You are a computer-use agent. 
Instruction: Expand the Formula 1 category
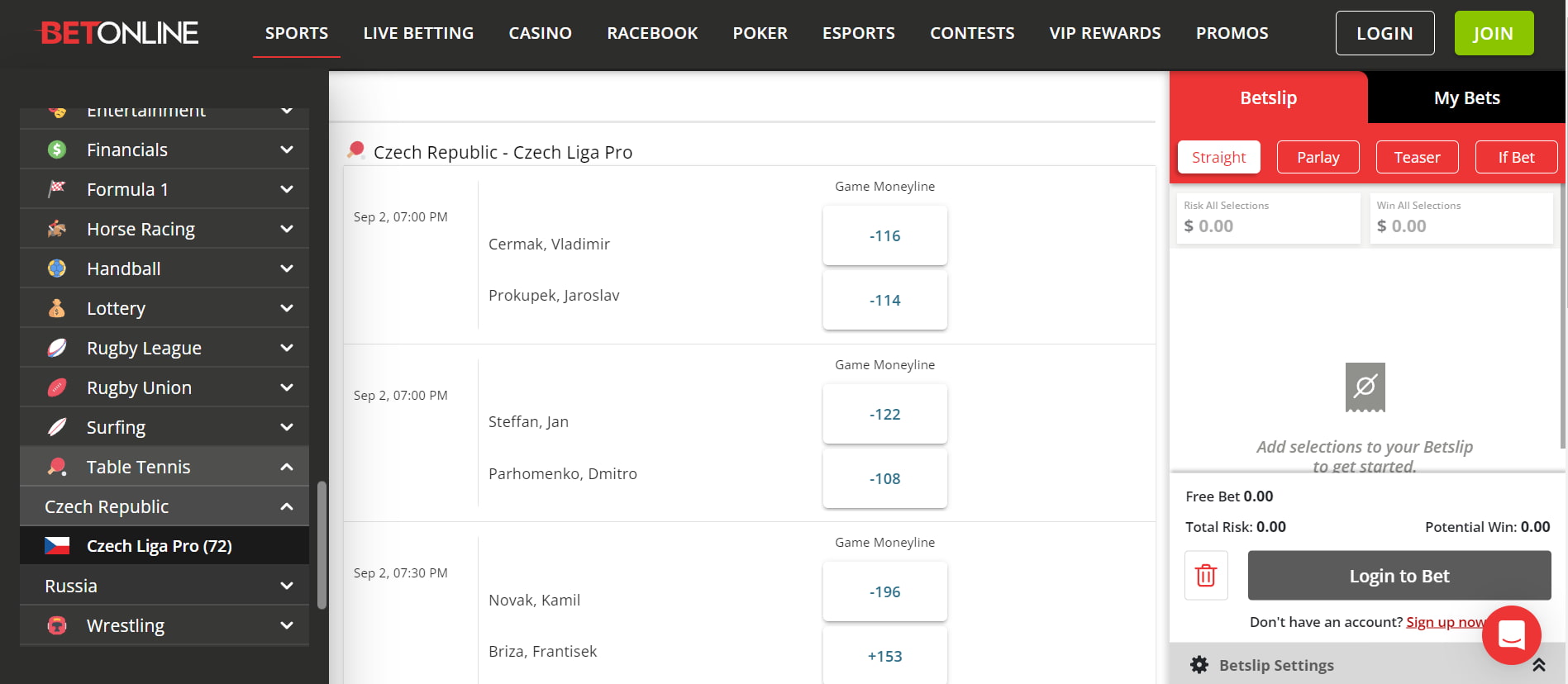(287, 189)
